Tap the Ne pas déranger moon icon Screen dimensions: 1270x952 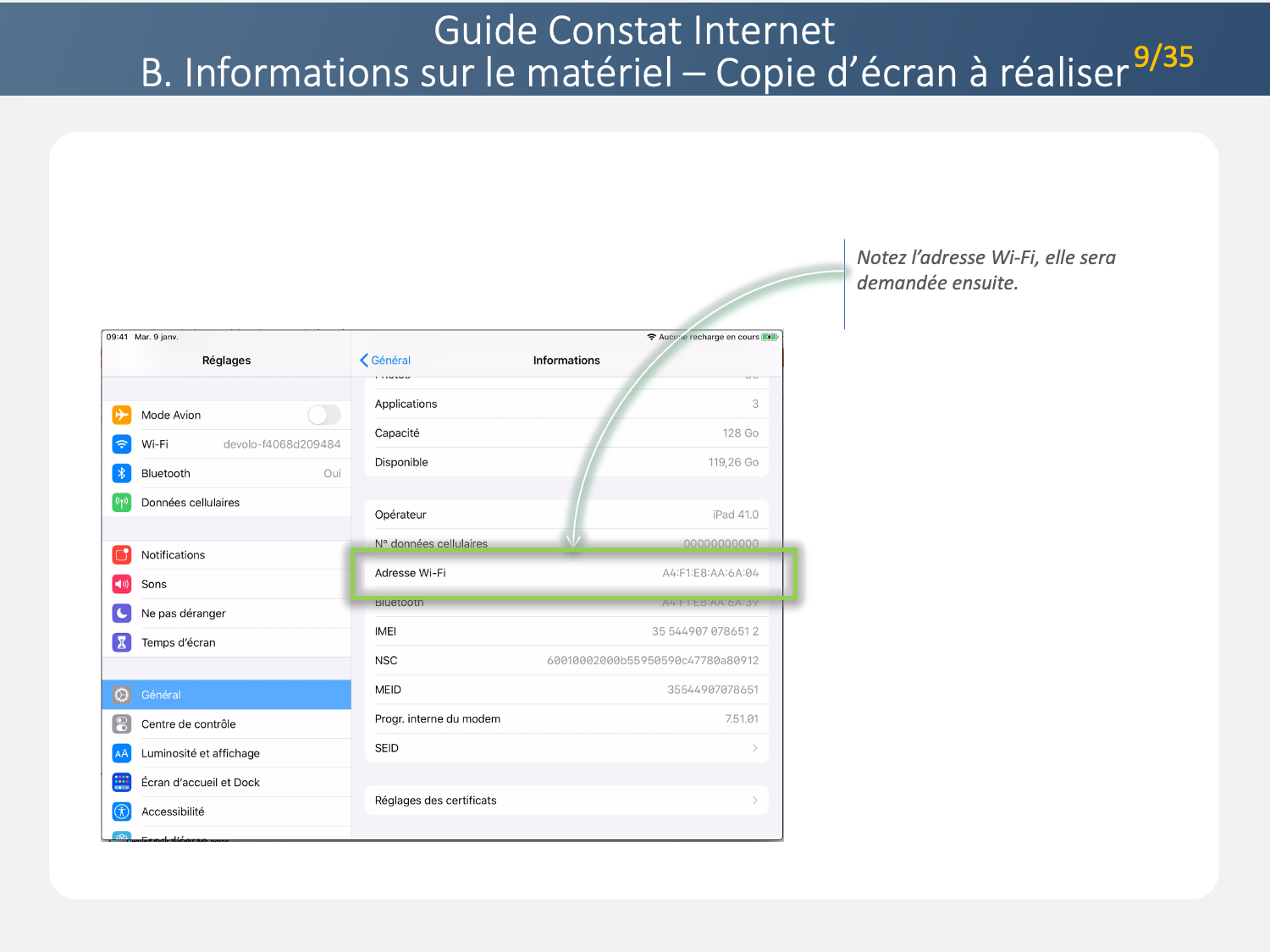coord(122,614)
